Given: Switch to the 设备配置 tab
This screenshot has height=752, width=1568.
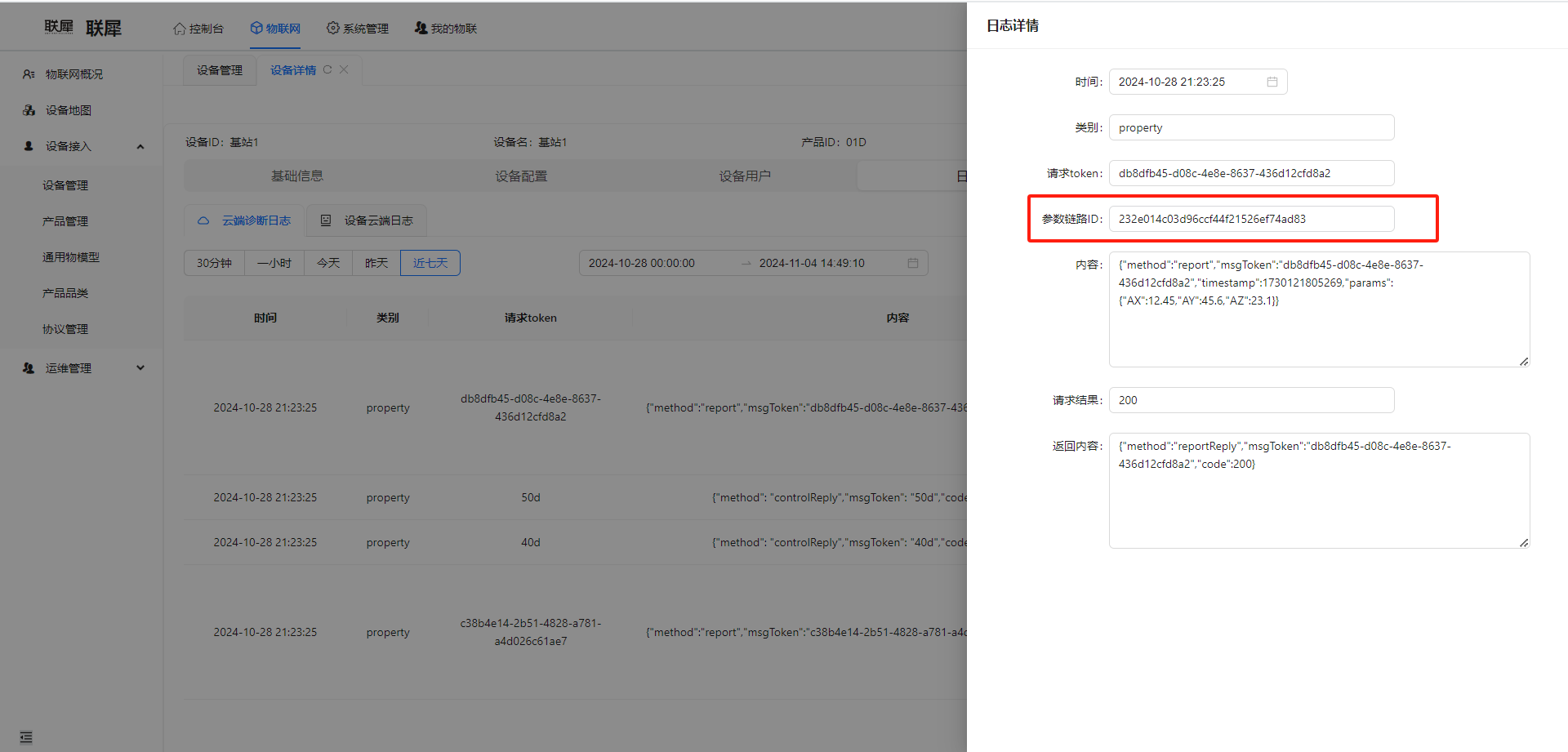Looking at the screenshot, I should (521, 176).
